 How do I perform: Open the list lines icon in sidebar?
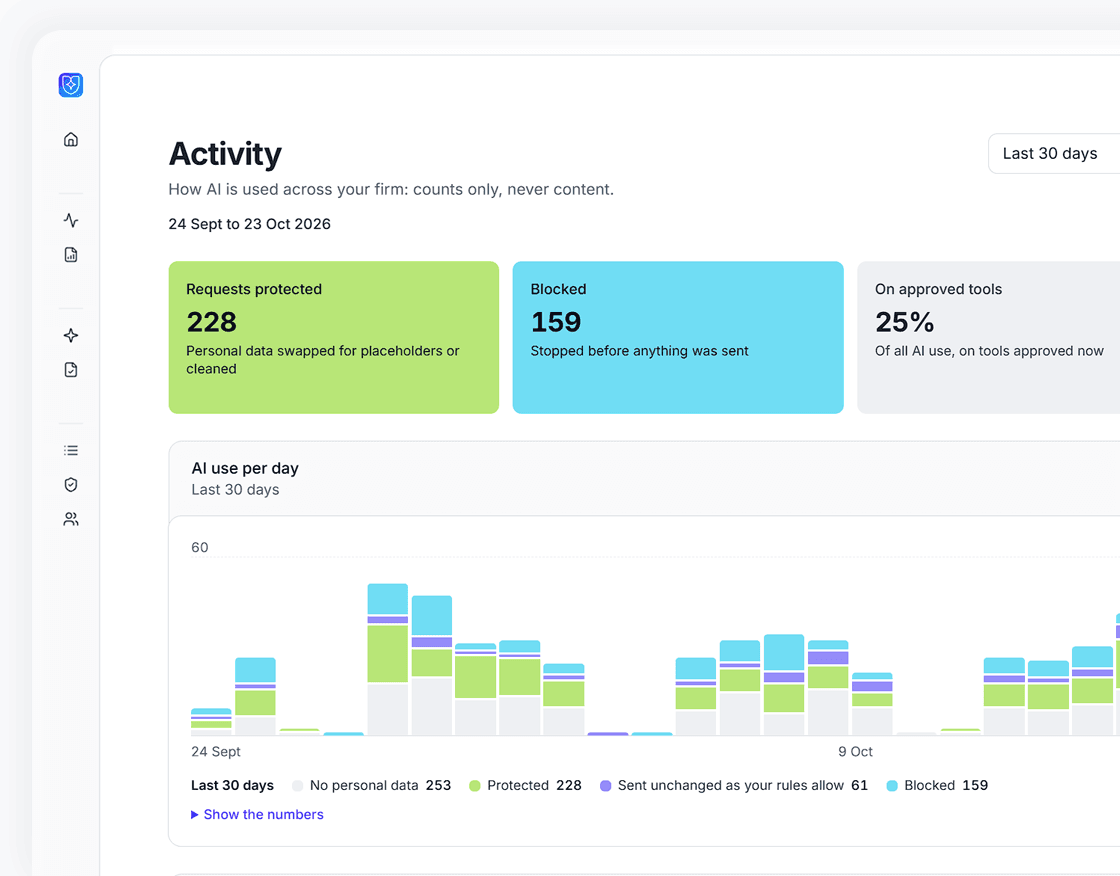[x=71, y=450]
